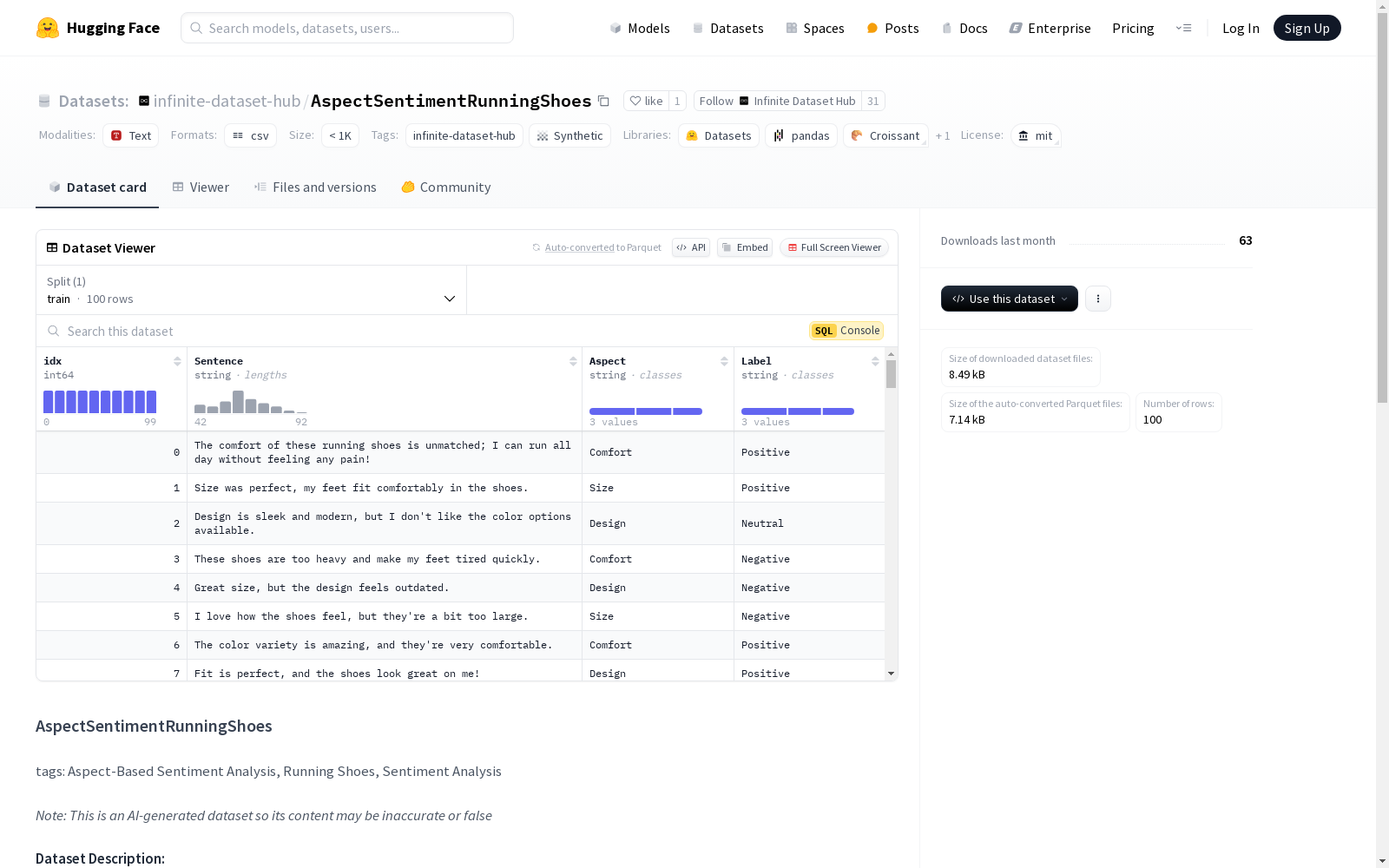1389x868 pixels.
Task: Click the Dataset Viewer table icon
Action: (x=52, y=247)
